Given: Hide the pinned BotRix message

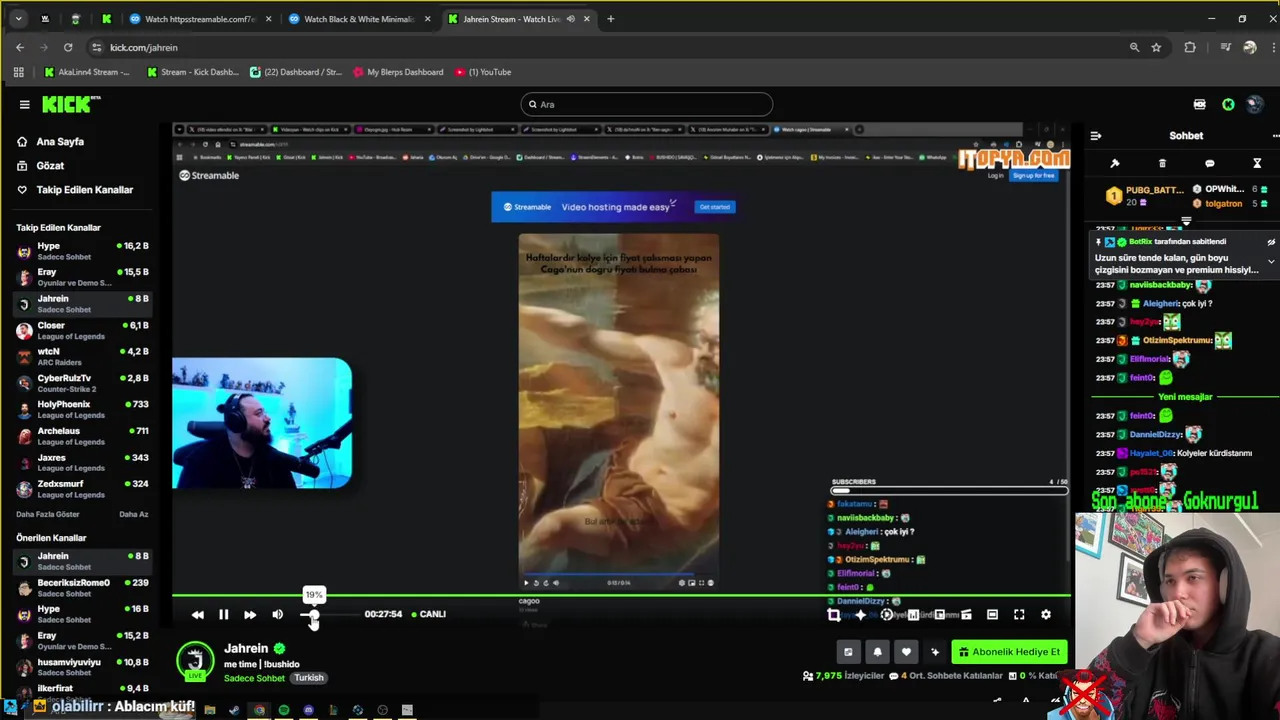Looking at the screenshot, I should (x=1271, y=242).
